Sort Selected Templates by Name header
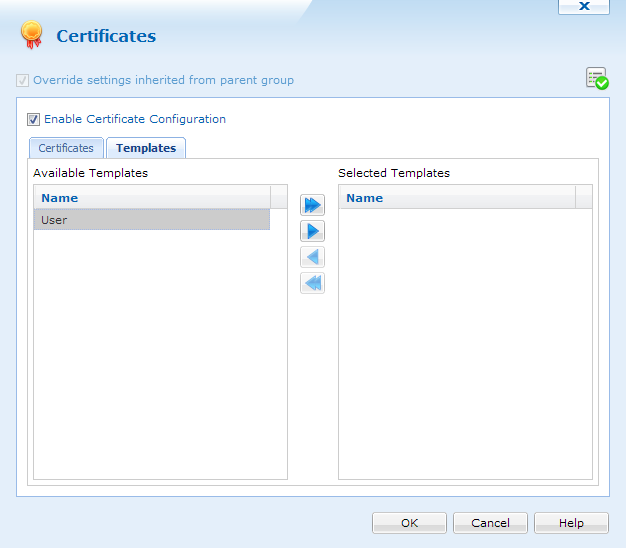This screenshot has height=548, width=626. tap(457, 197)
